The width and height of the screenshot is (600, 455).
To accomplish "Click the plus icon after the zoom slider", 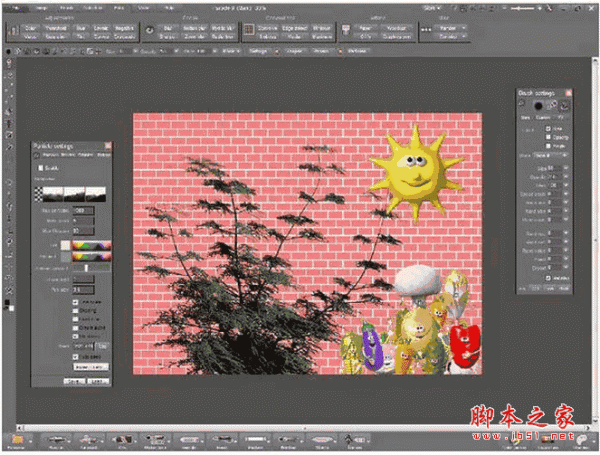I will pyautogui.click(x=540, y=8).
